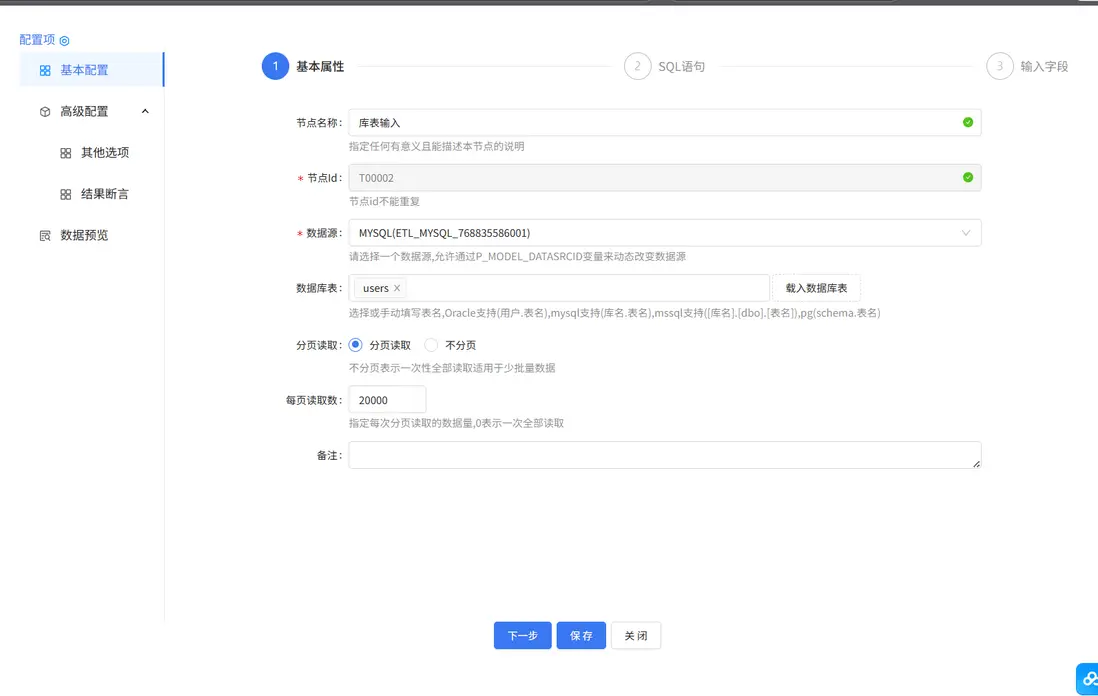This screenshot has width=1098, height=696.
Task: Remove the users tag in 数据库表 field
Action: tap(394, 288)
